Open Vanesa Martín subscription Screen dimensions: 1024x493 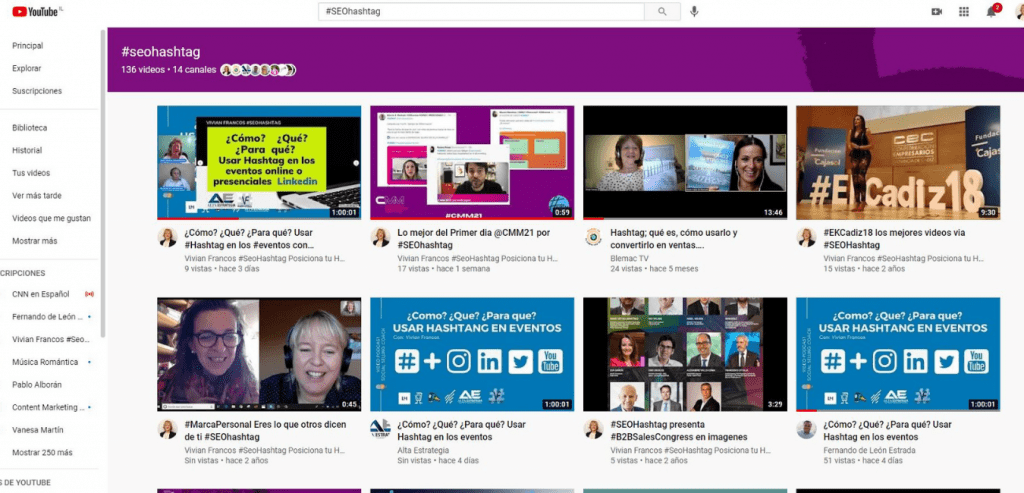point(37,430)
